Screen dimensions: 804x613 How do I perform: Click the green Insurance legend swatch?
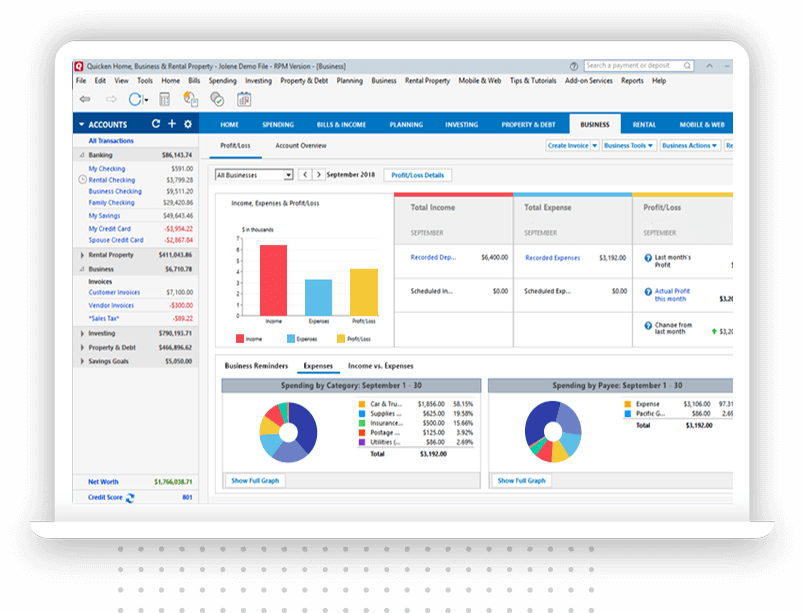(362, 423)
